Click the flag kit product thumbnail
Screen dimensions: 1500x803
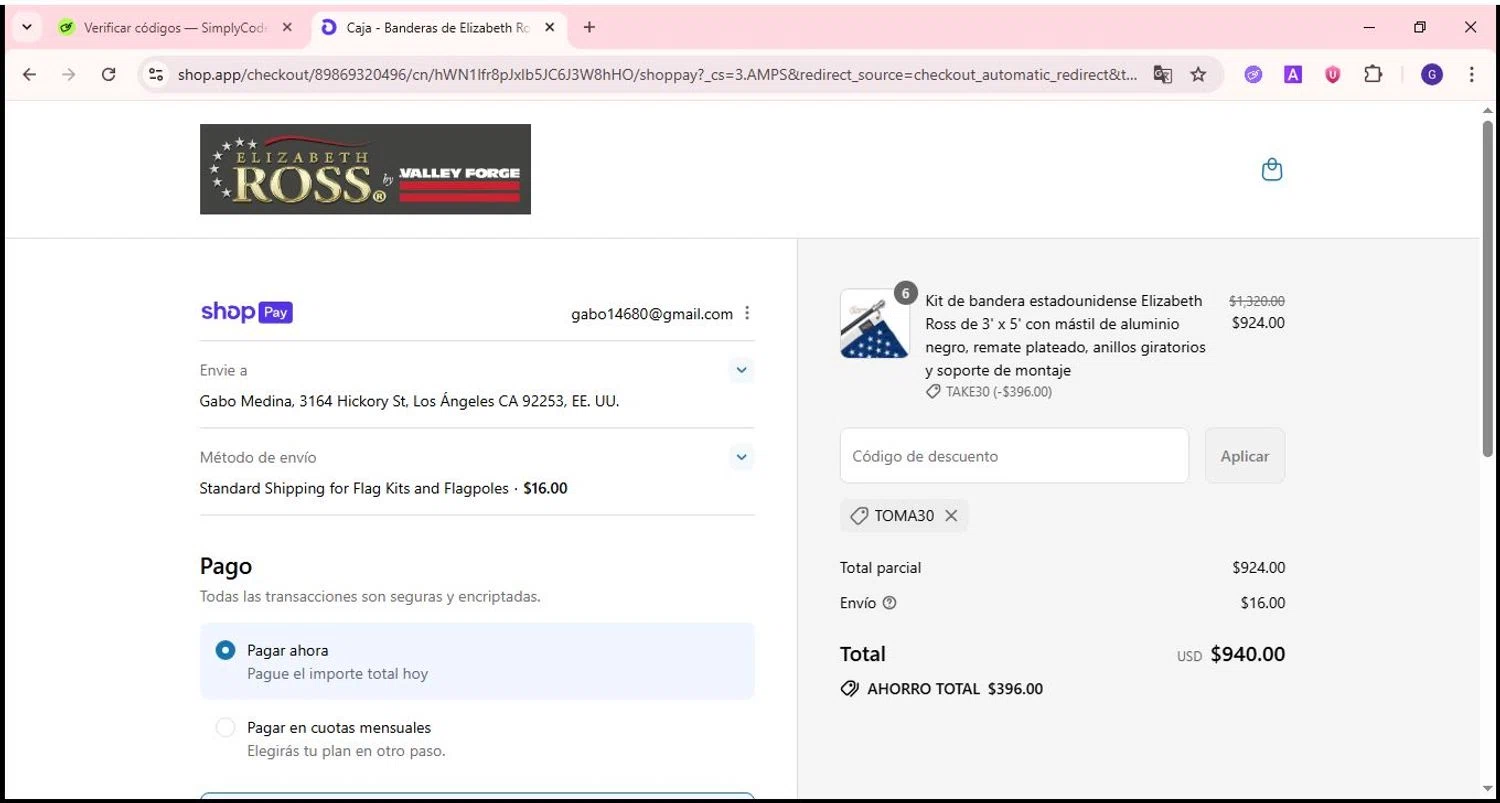pyautogui.click(x=875, y=323)
